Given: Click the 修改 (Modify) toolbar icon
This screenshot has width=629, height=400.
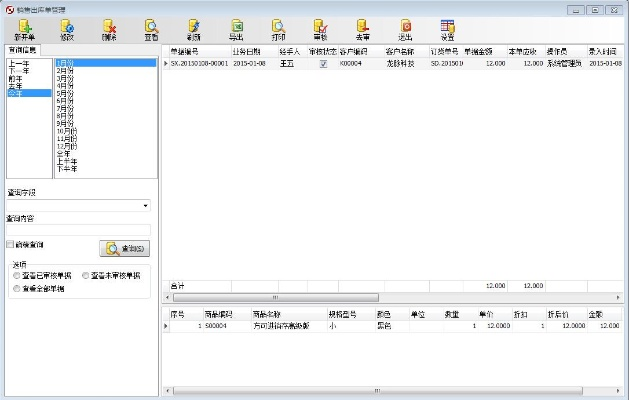Looking at the screenshot, I should [x=67, y=29].
